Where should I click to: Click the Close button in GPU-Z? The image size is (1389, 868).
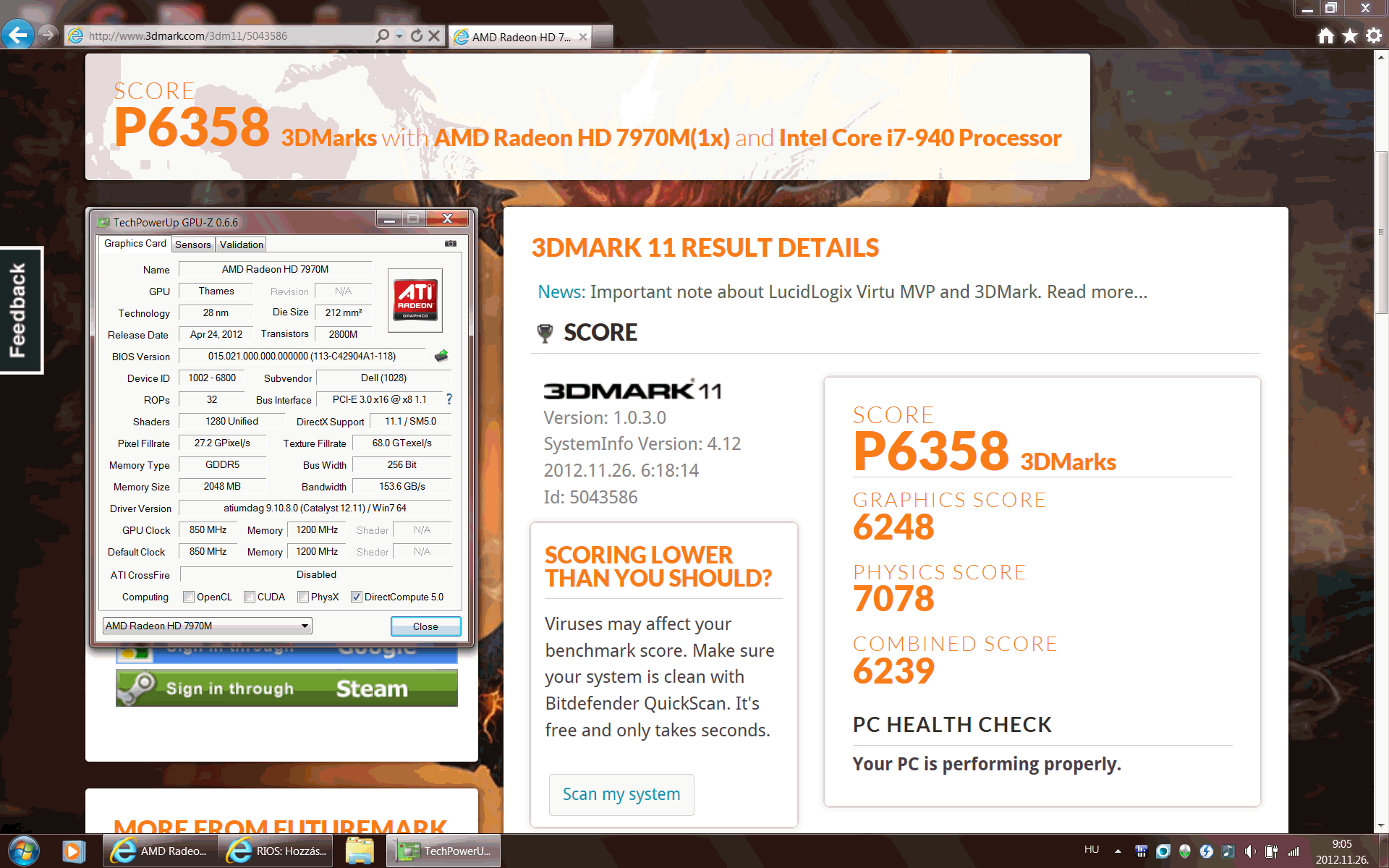click(425, 626)
